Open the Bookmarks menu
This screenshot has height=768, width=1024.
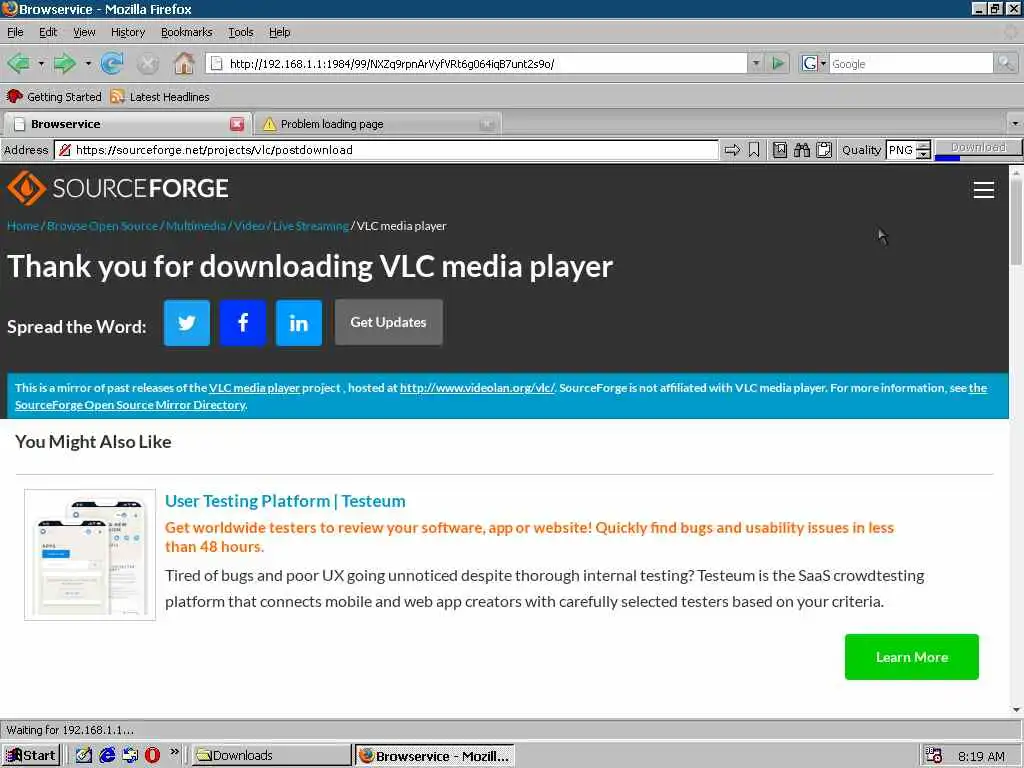187,32
